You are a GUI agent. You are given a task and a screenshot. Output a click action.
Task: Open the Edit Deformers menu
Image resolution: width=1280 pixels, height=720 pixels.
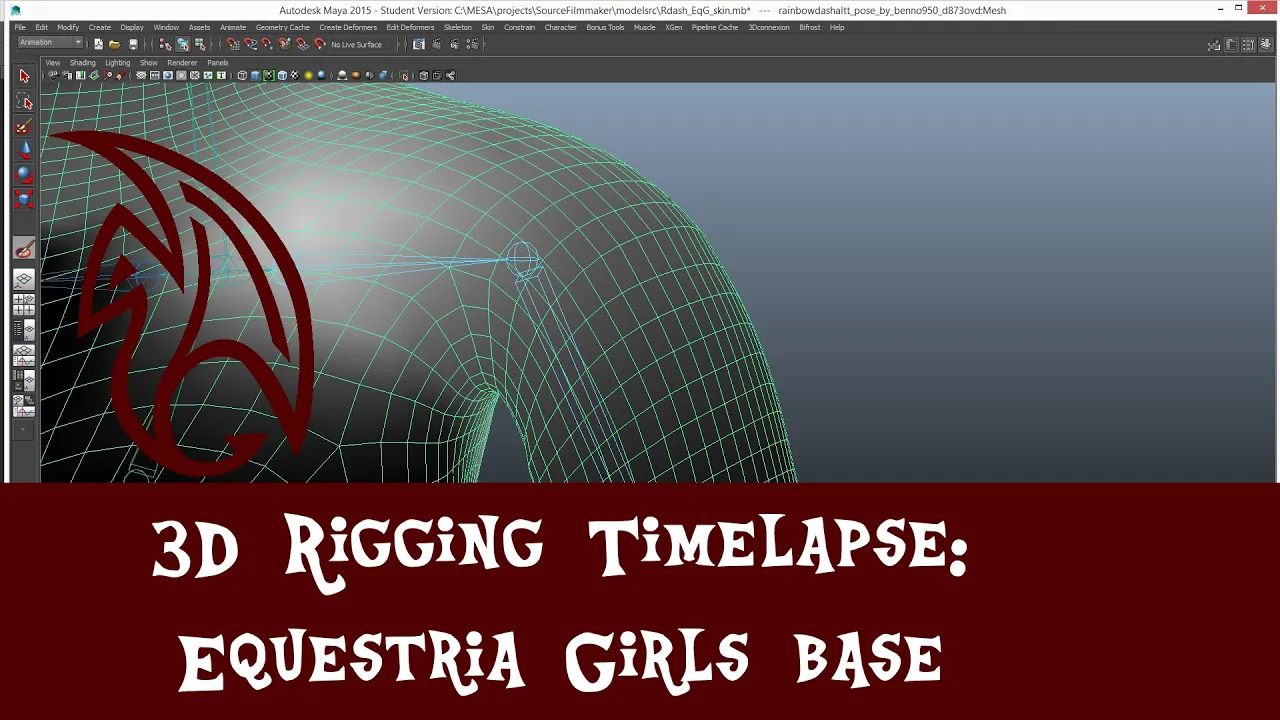click(x=410, y=27)
